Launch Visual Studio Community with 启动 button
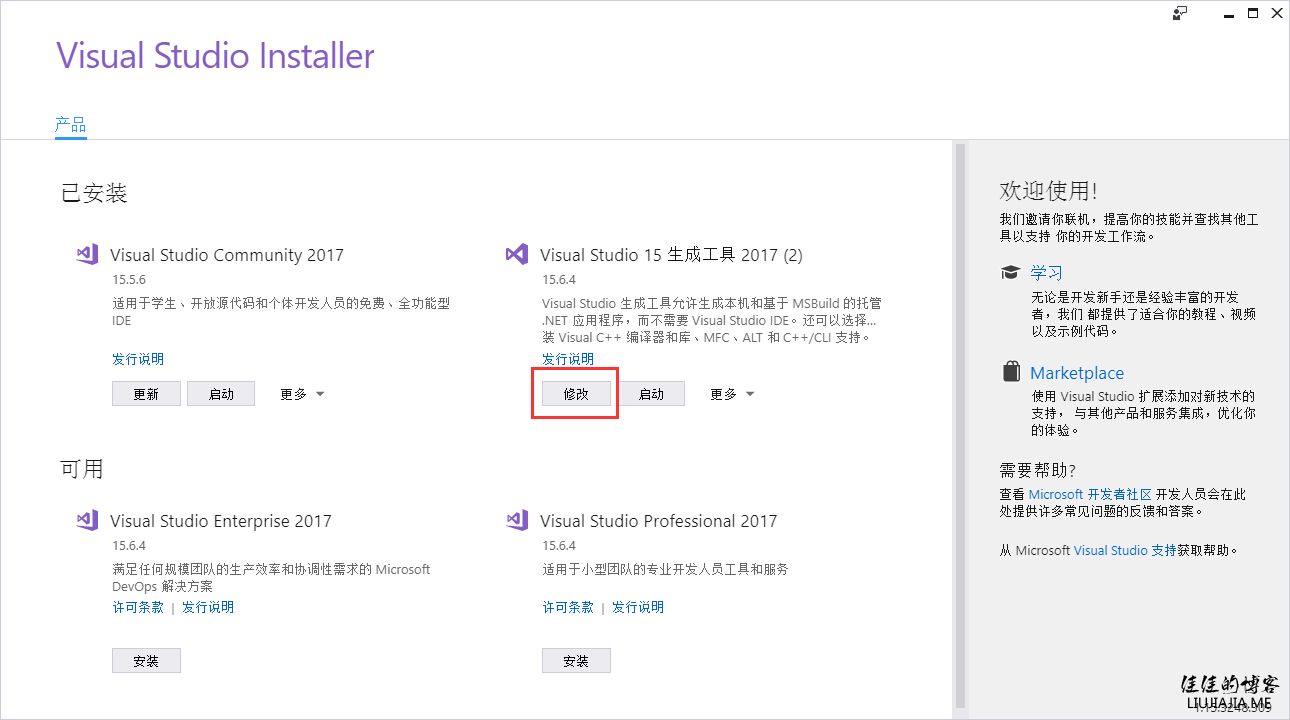1290x720 pixels. (x=221, y=394)
